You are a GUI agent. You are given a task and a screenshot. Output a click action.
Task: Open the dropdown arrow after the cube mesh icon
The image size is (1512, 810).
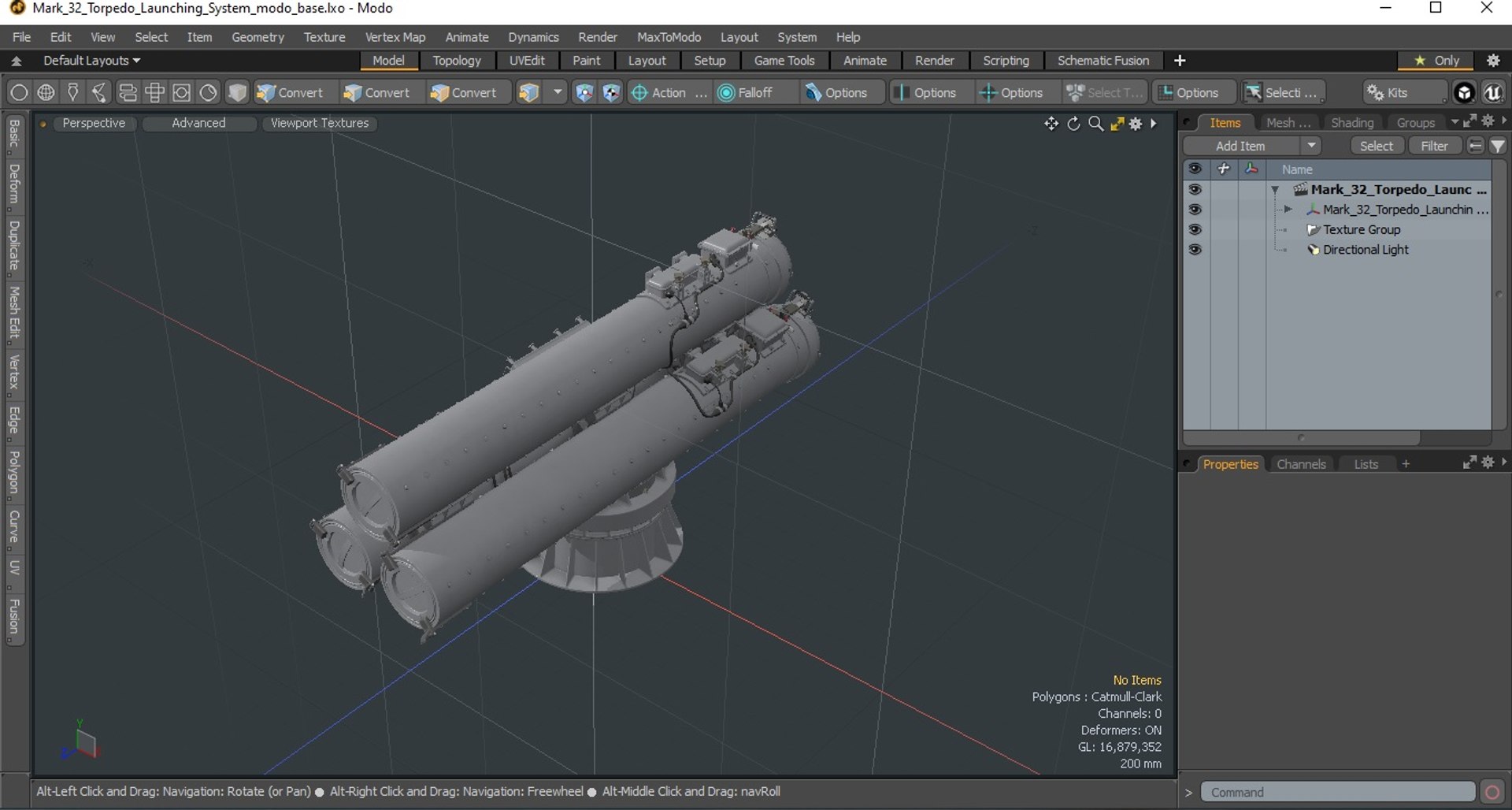pyautogui.click(x=558, y=93)
